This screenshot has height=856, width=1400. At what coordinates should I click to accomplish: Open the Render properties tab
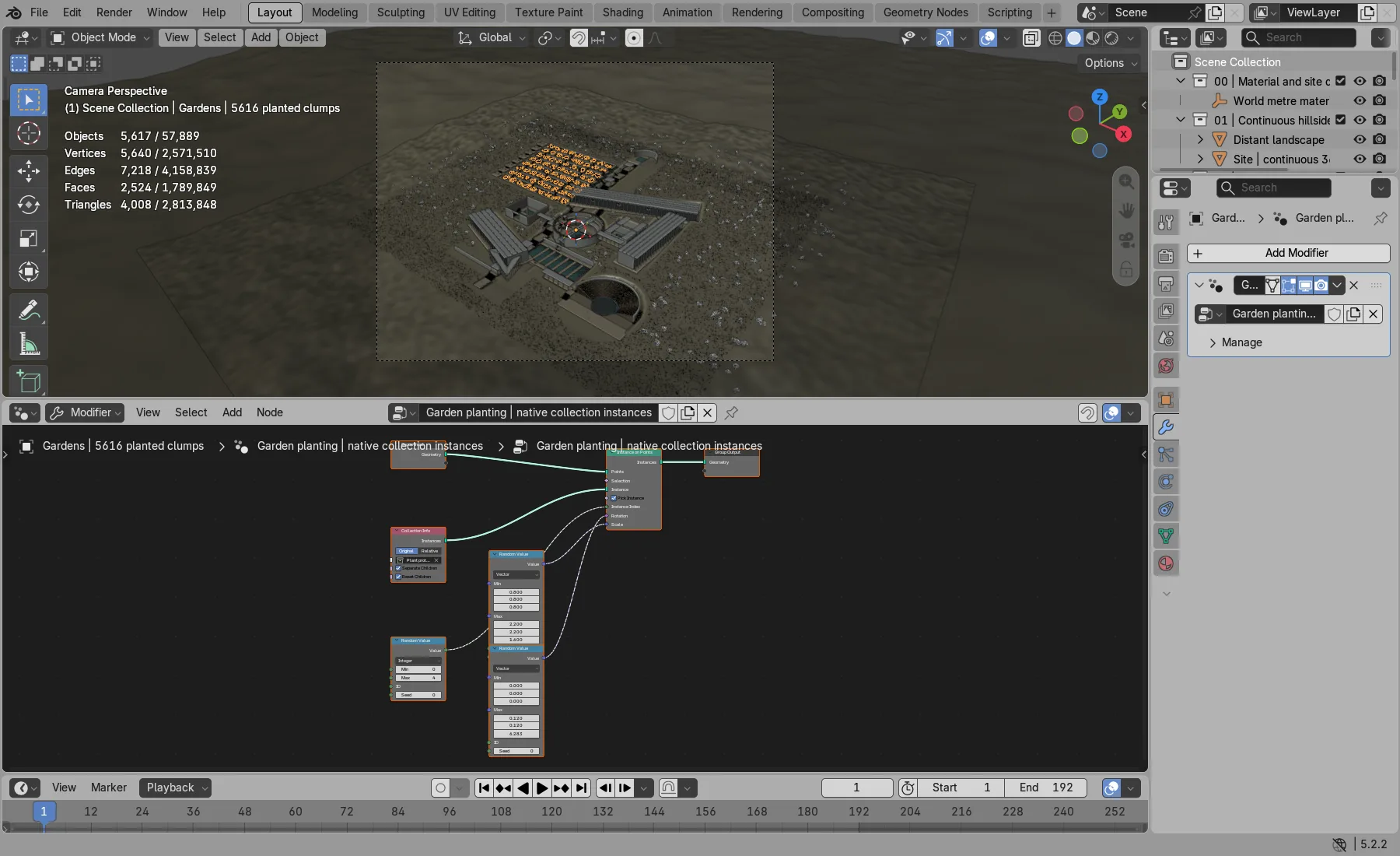click(x=1166, y=256)
